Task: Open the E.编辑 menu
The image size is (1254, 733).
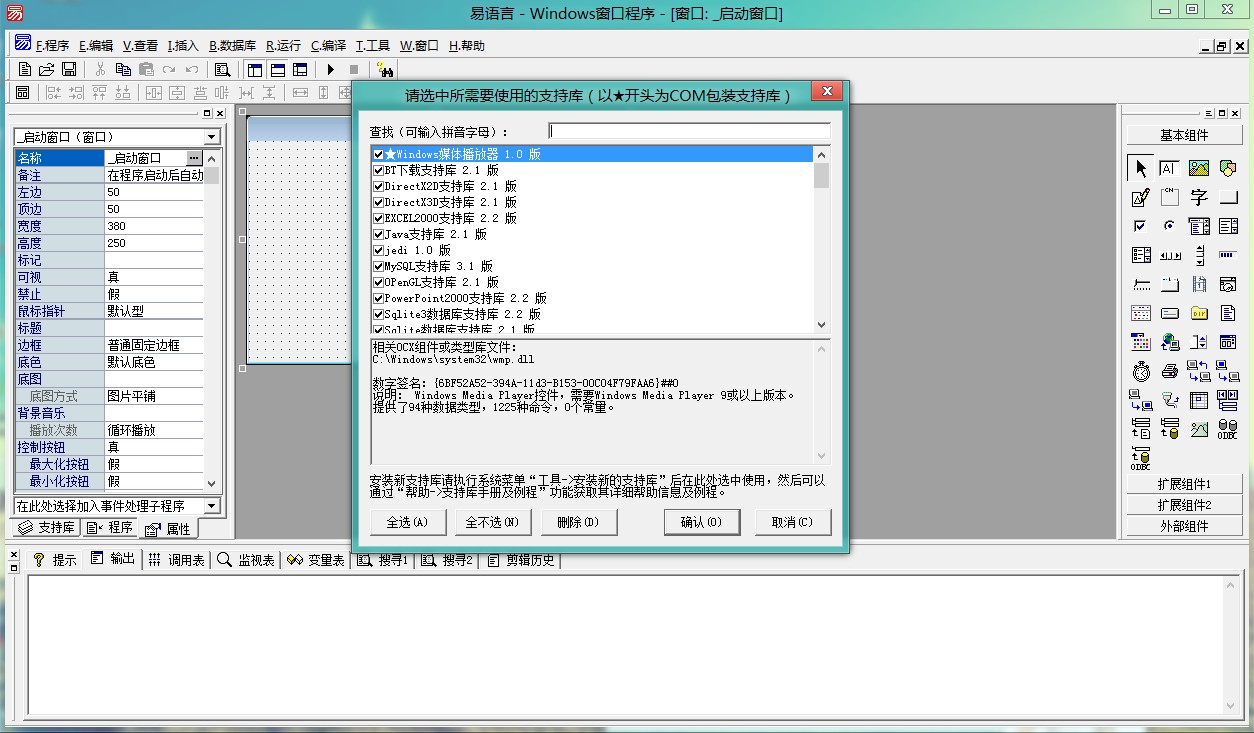Action: (96, 45)
